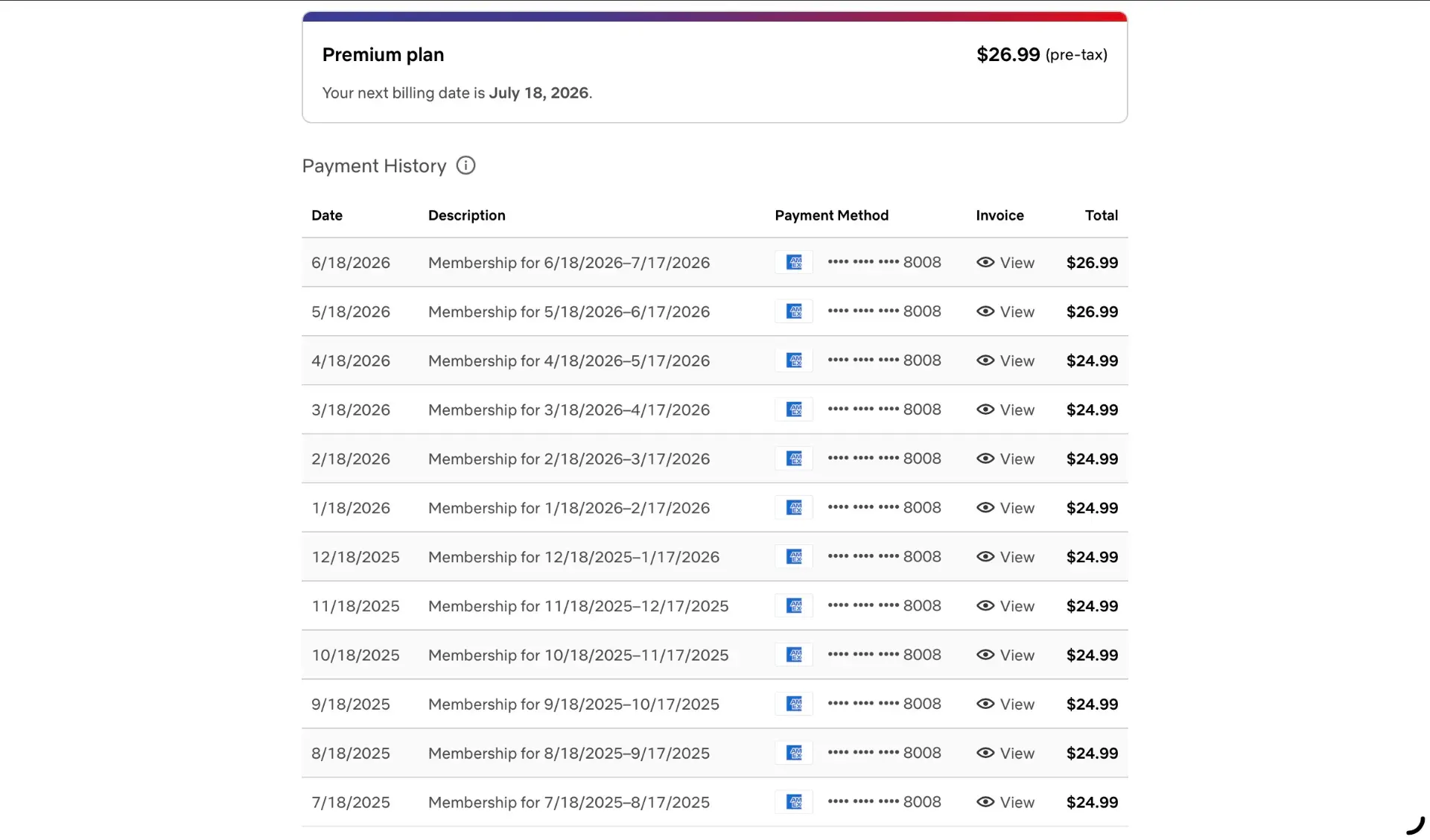Click the Date column header
The width and height of the screenshot is (1430, 840).
point(327,215)
